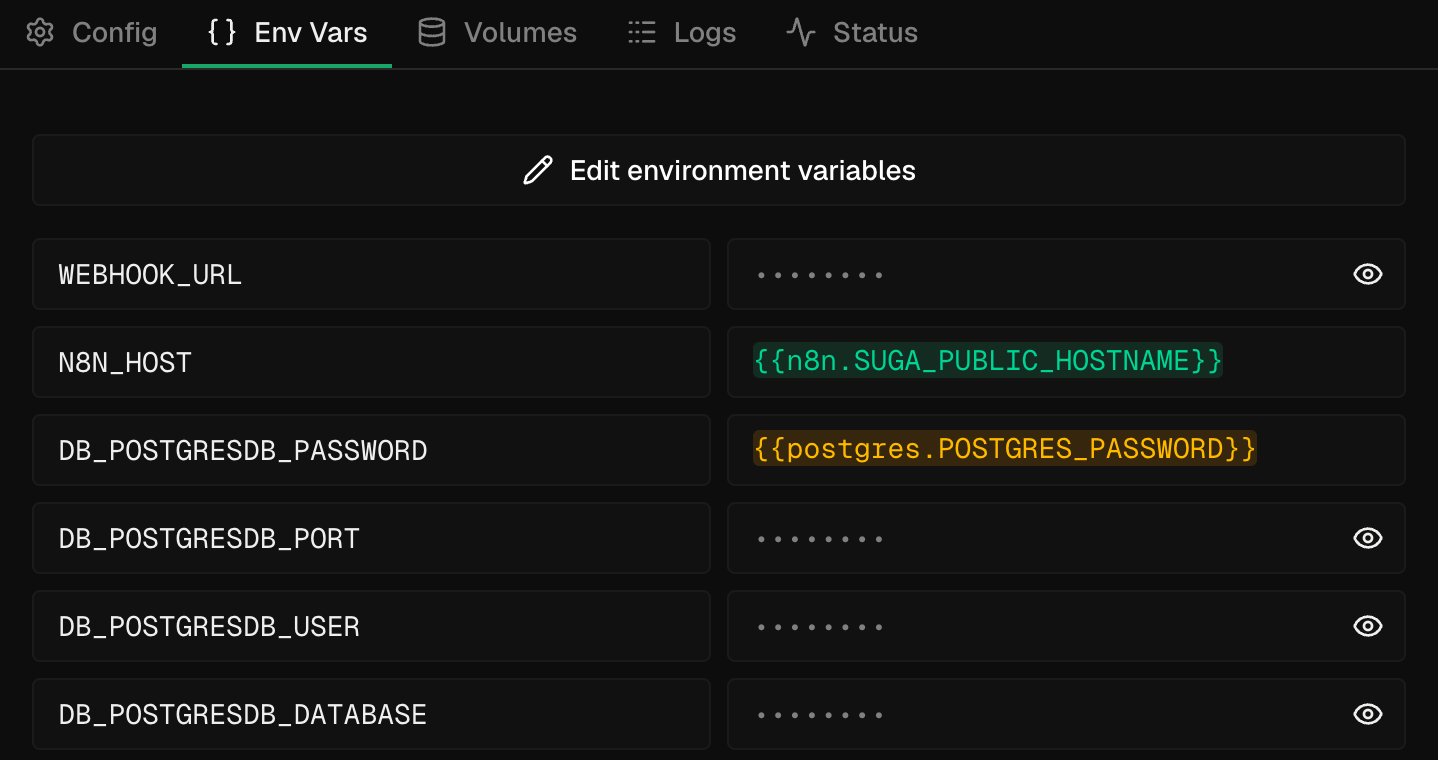This screenshot has width=1438, height=760.
Task: Select the WEBHOOK_URL key field
Action: [x=371, y=274]
